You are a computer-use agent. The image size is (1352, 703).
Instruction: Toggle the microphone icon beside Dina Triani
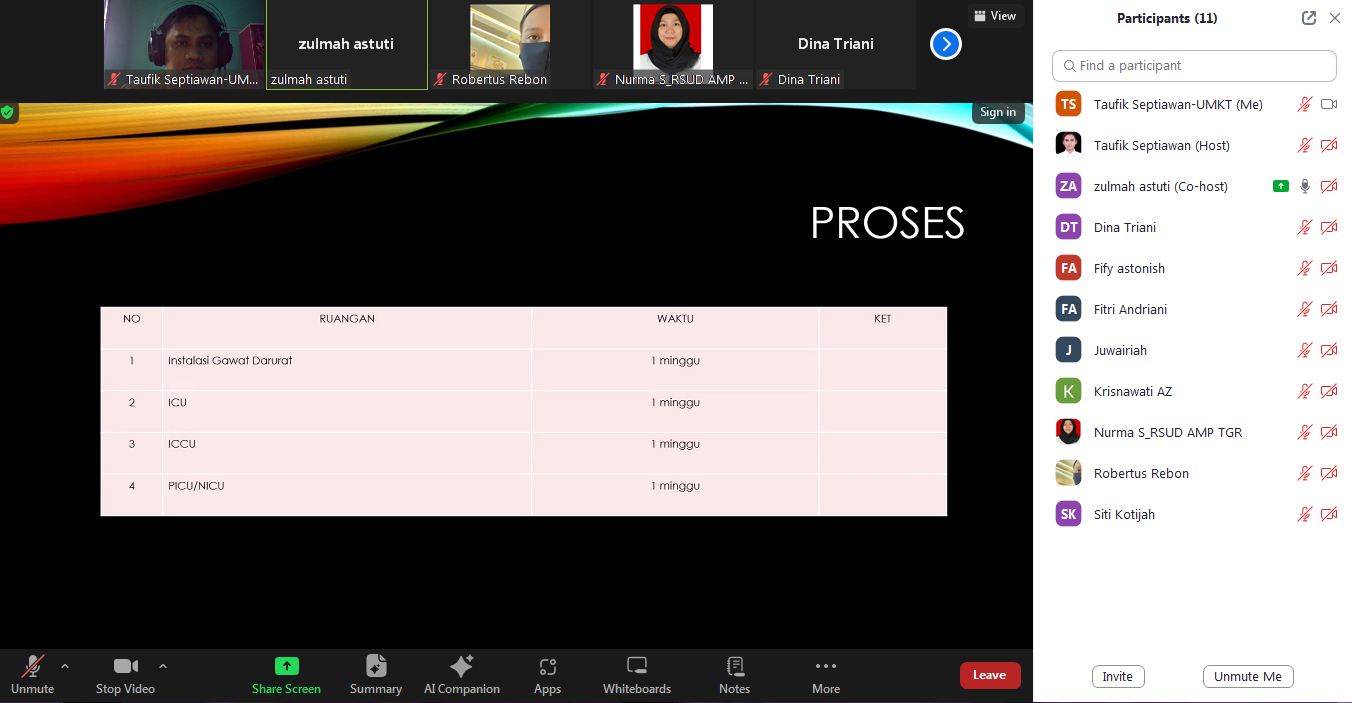click(1304, 228)
